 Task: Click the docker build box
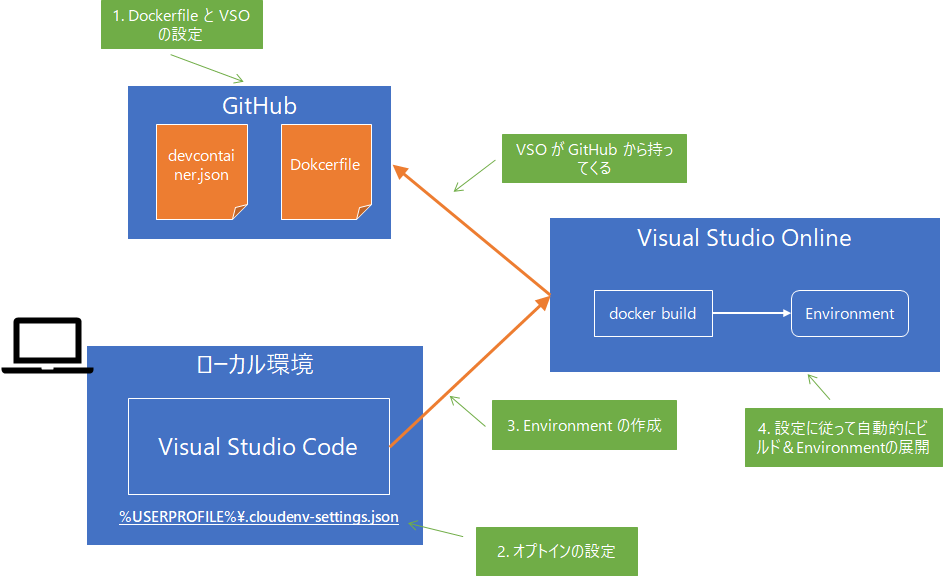pos(653,313)
